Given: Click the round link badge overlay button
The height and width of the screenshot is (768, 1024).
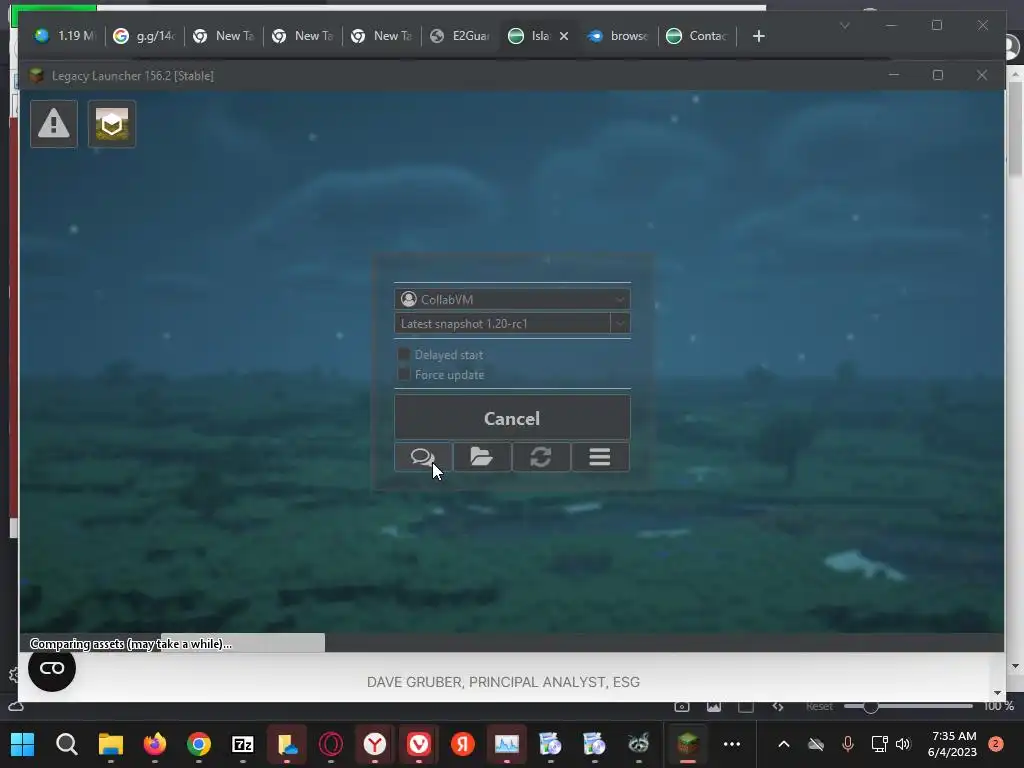Looking at the screenshot, I should (x=52, y=667).
